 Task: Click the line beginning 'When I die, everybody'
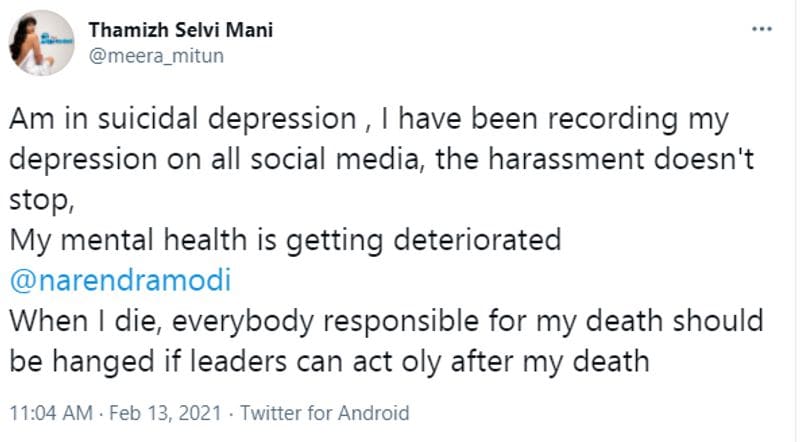(386, 322)
